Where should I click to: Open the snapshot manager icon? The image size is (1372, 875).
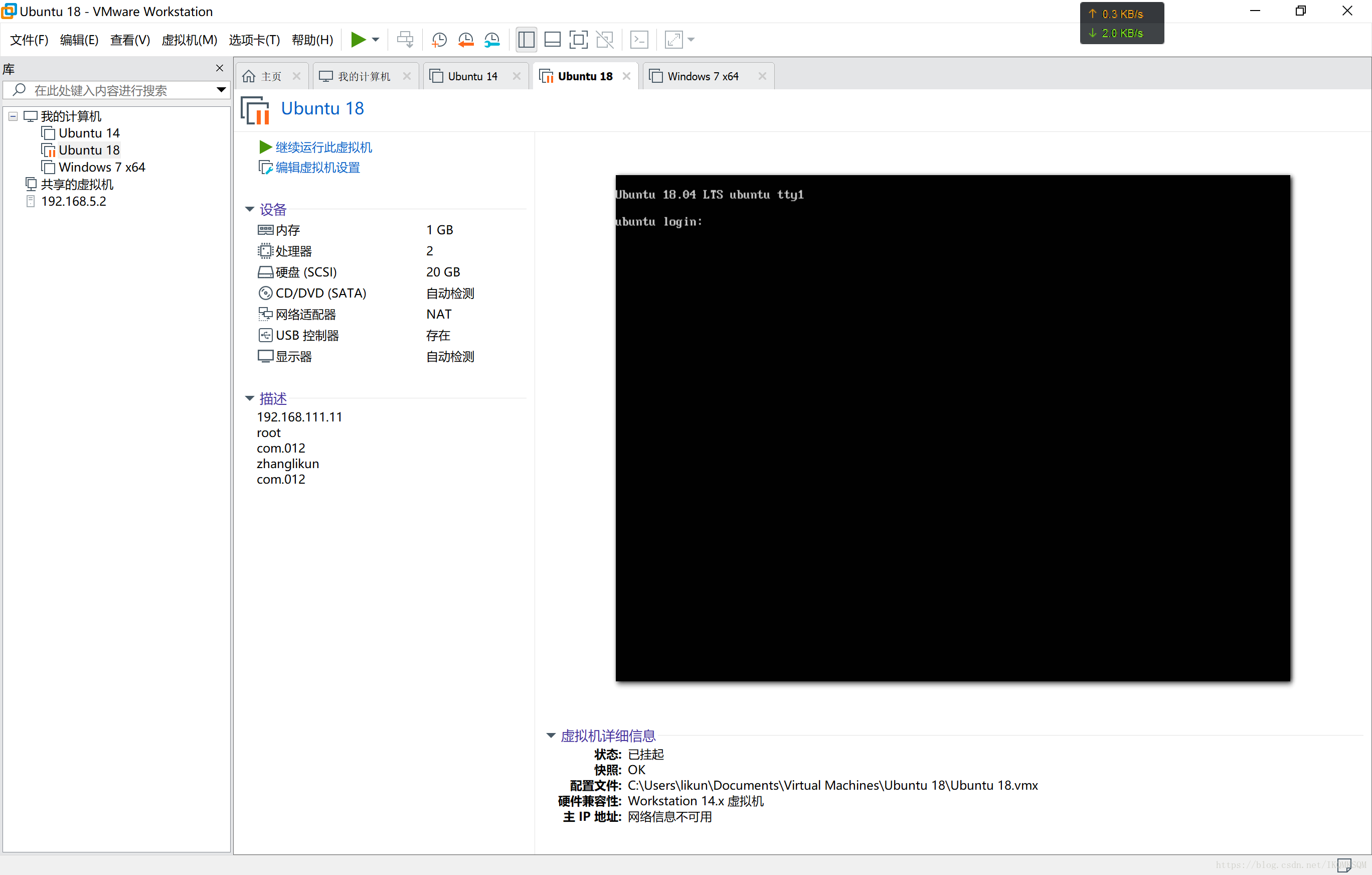pyautogui.click(x=492, y=40)
